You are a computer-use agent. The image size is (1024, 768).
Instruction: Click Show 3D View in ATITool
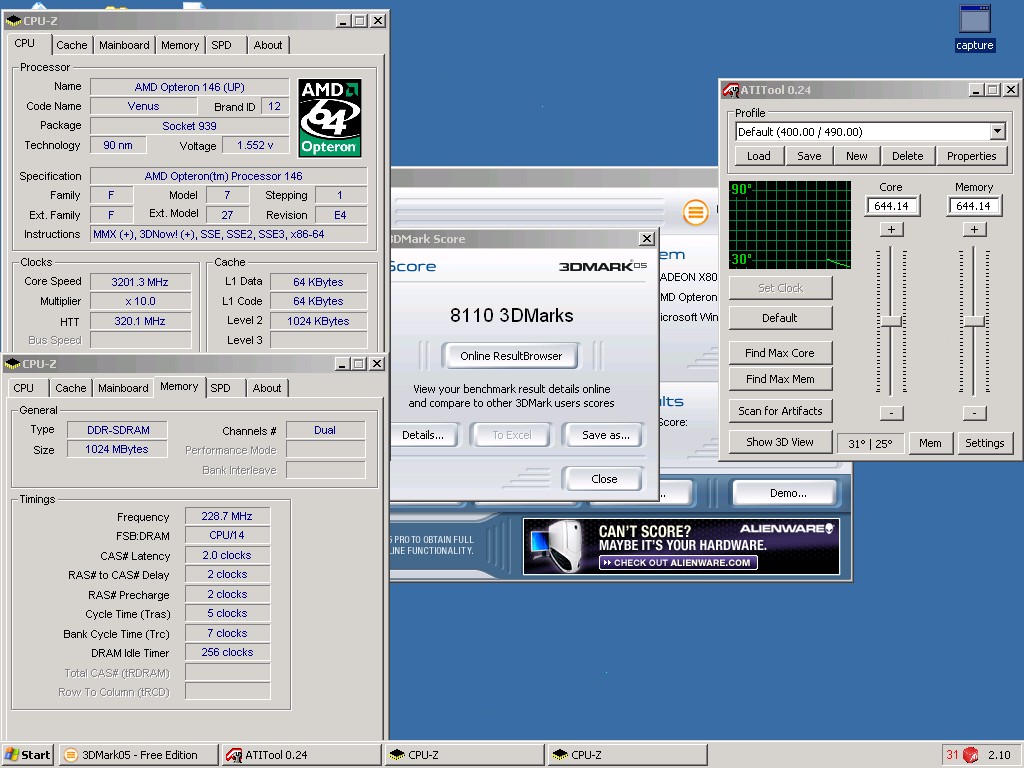pos(780,442)
